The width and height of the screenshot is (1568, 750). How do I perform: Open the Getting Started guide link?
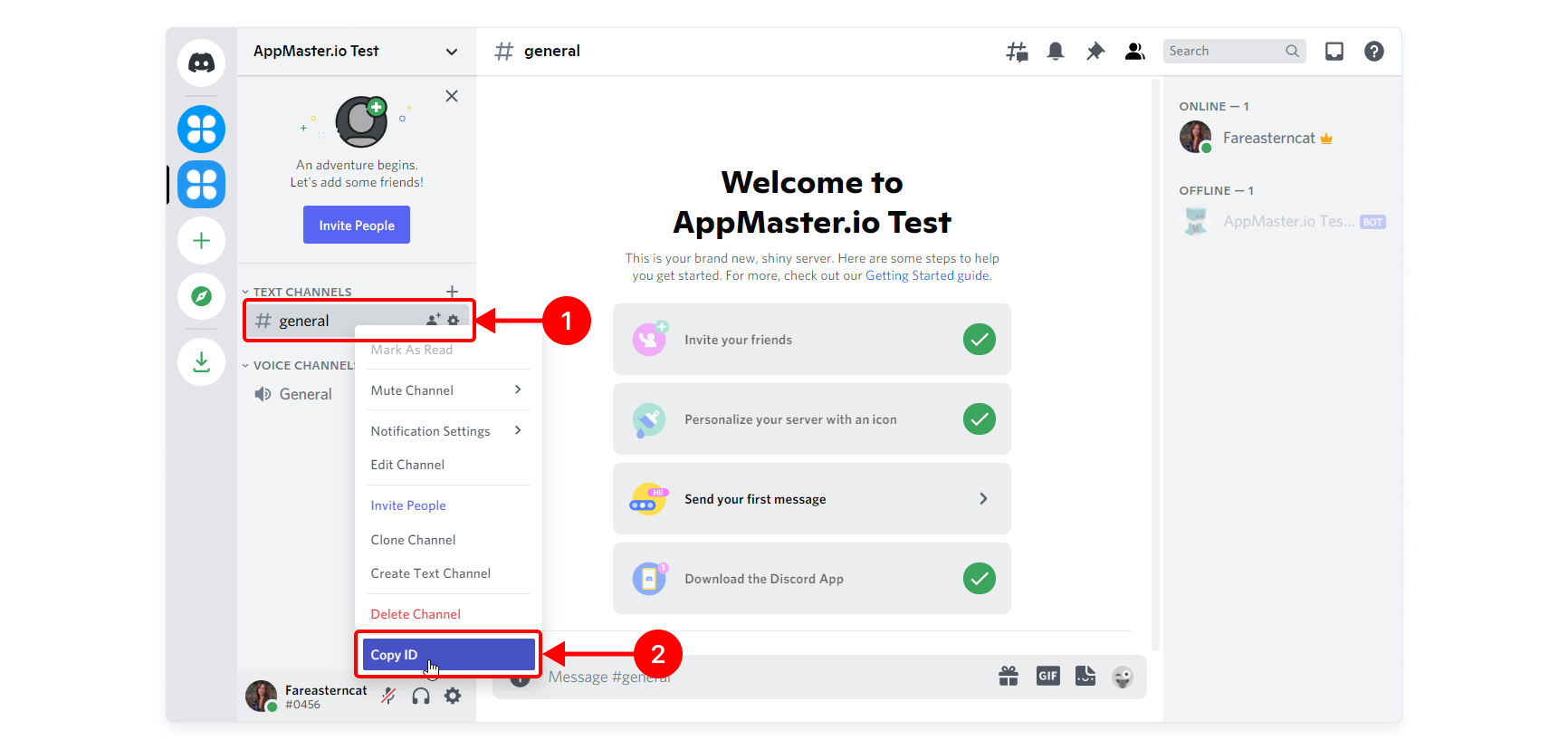click(x=928, y=275)
